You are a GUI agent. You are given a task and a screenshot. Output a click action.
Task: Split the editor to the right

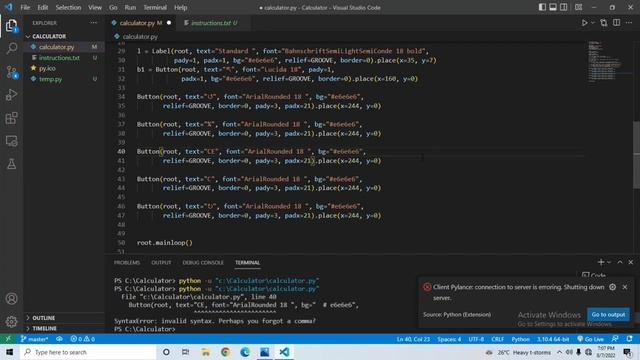[616, 23]
